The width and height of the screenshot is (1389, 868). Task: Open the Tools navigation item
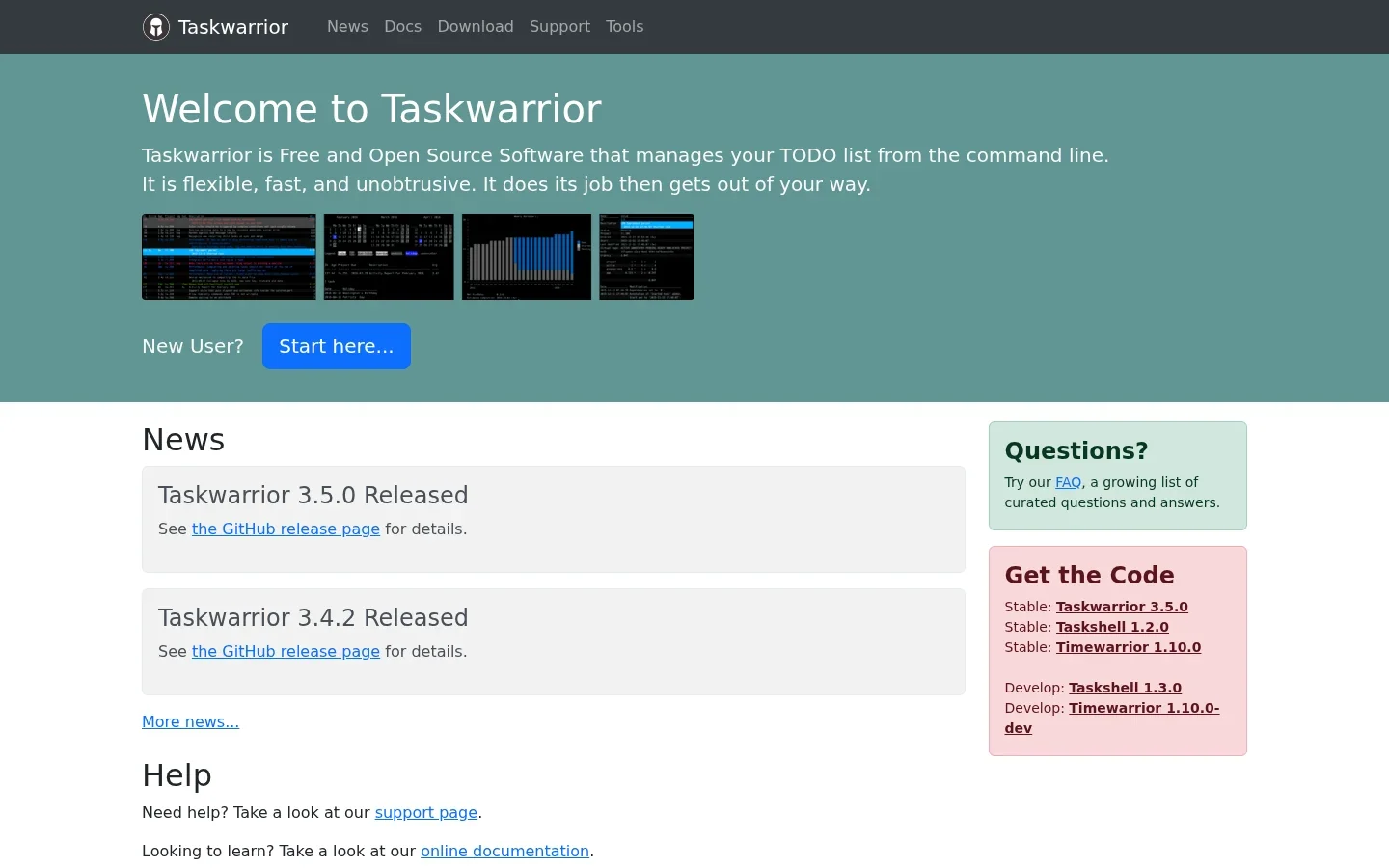(624, 27)
